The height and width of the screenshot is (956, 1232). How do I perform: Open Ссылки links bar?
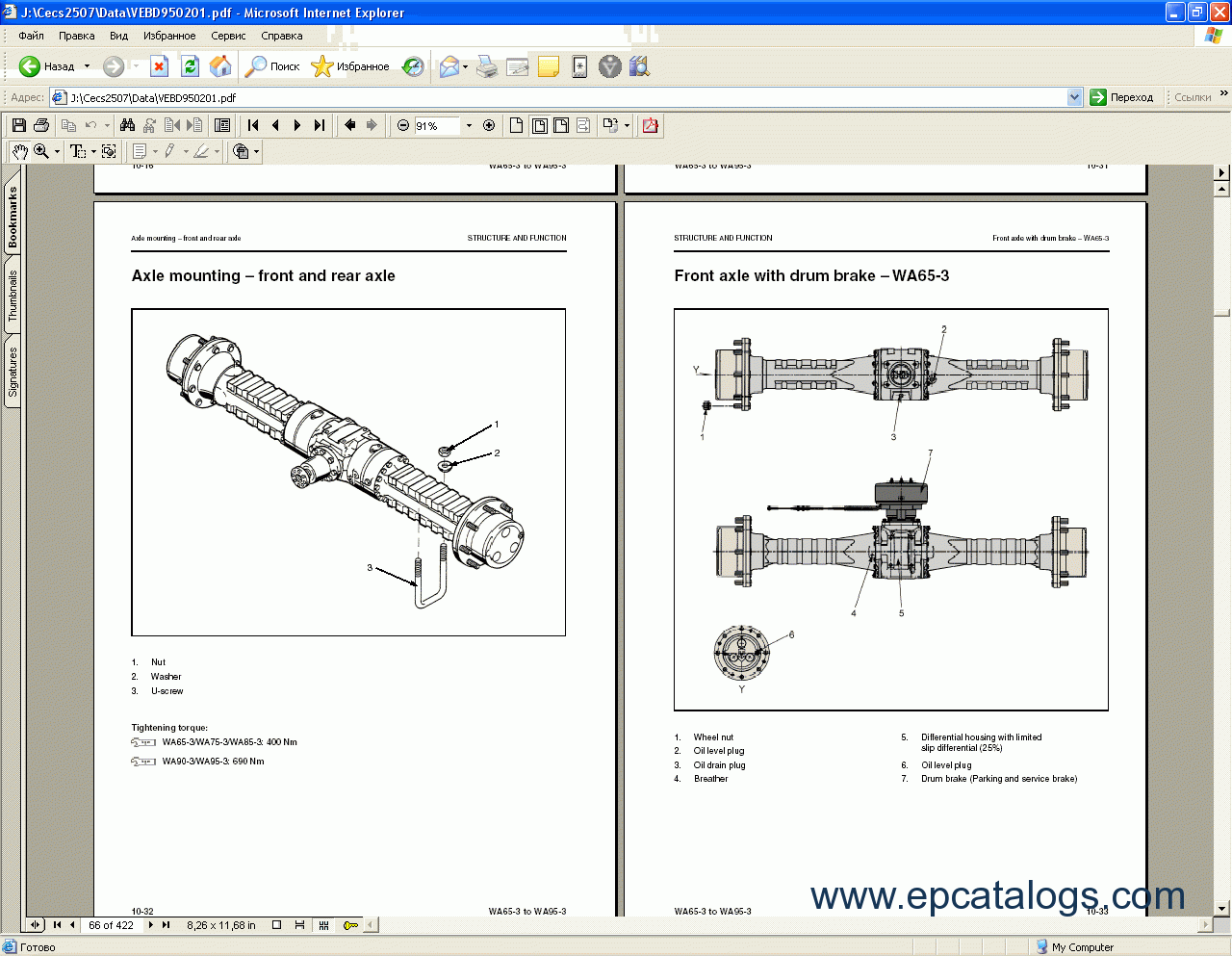pos(1193,97)
